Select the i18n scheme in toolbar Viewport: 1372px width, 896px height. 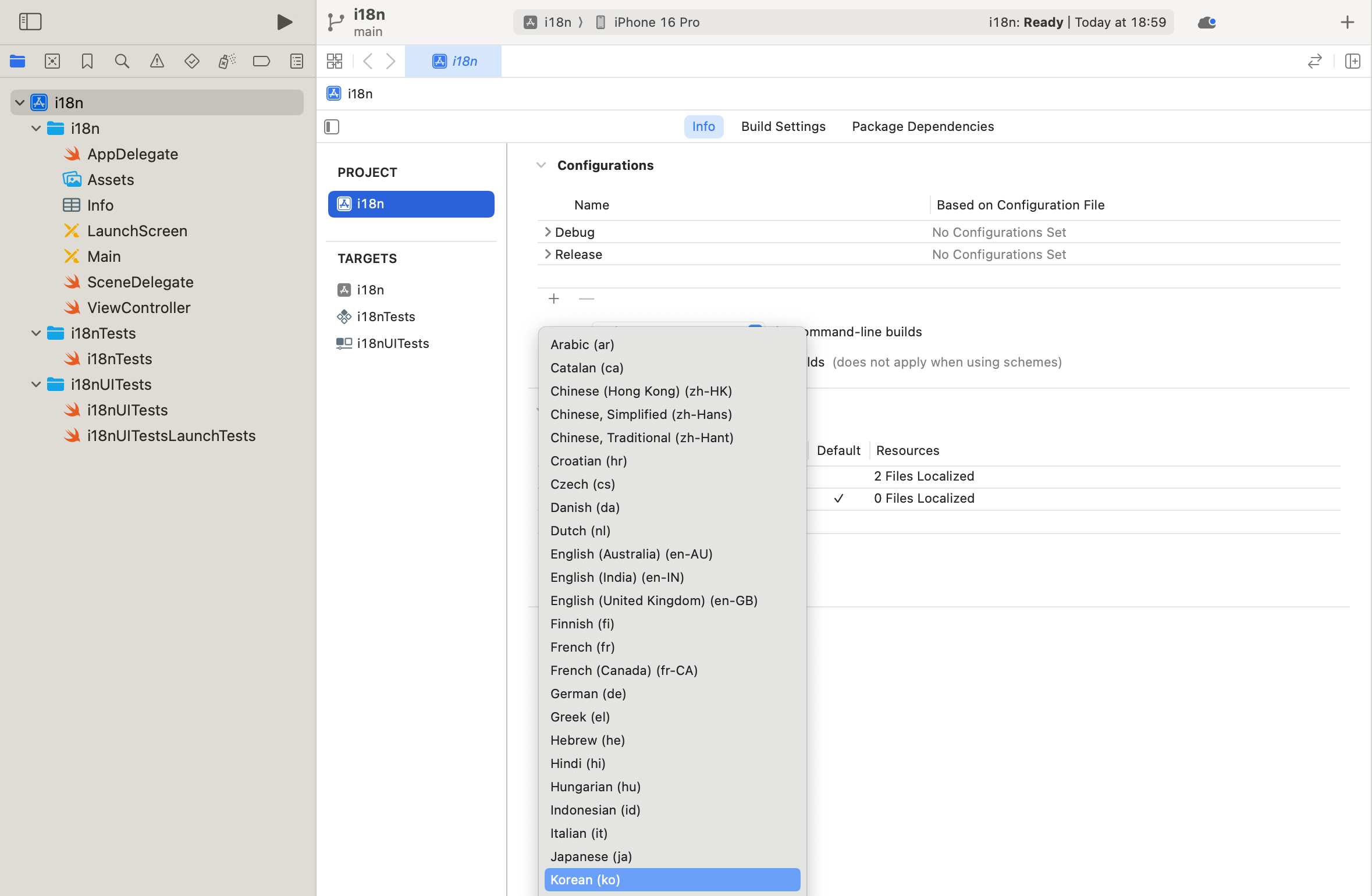click(x=548, y=22)
